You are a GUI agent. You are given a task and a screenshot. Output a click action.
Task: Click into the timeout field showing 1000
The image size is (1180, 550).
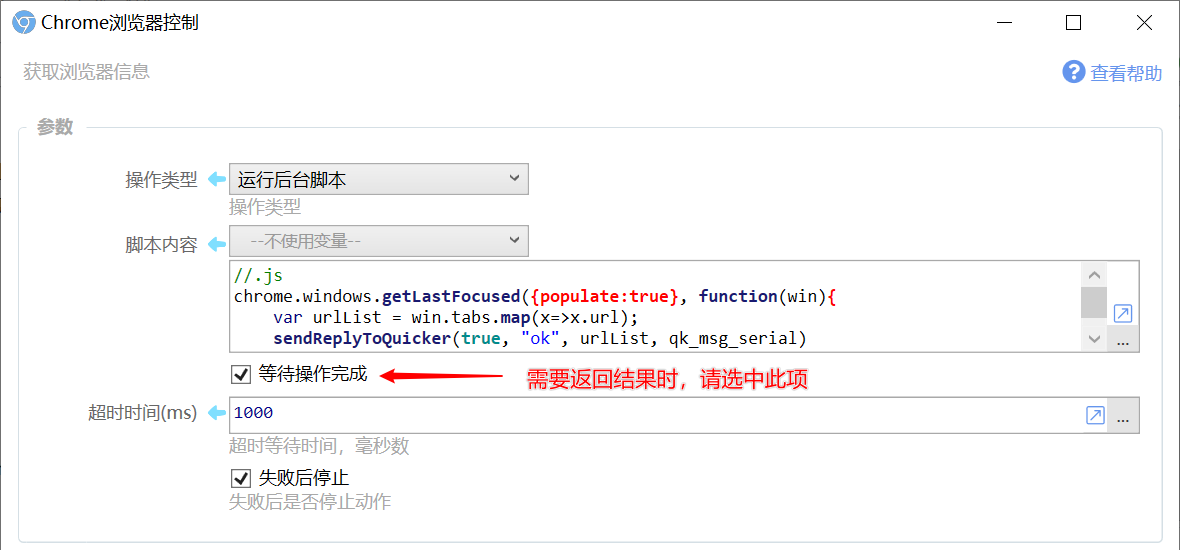pos(655,415)
